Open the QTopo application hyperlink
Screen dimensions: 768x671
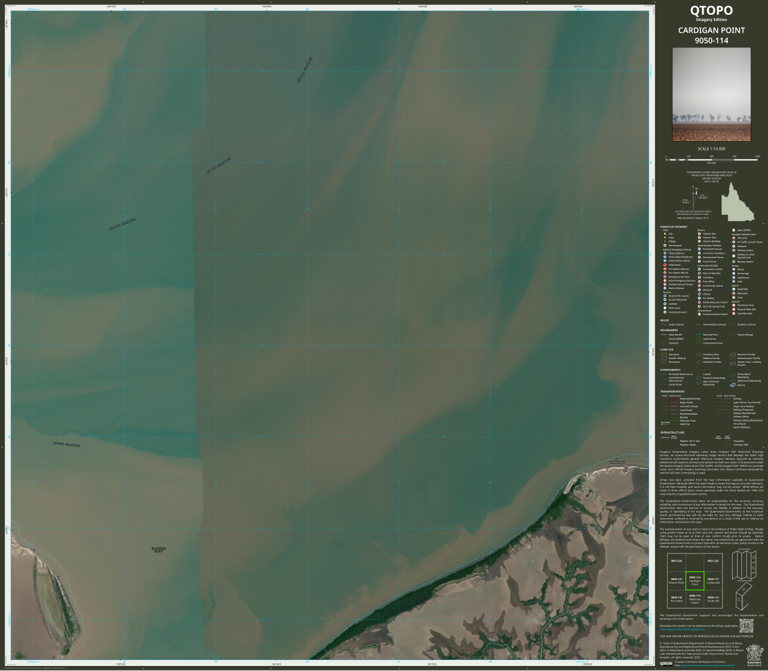(x=682, y=629)
